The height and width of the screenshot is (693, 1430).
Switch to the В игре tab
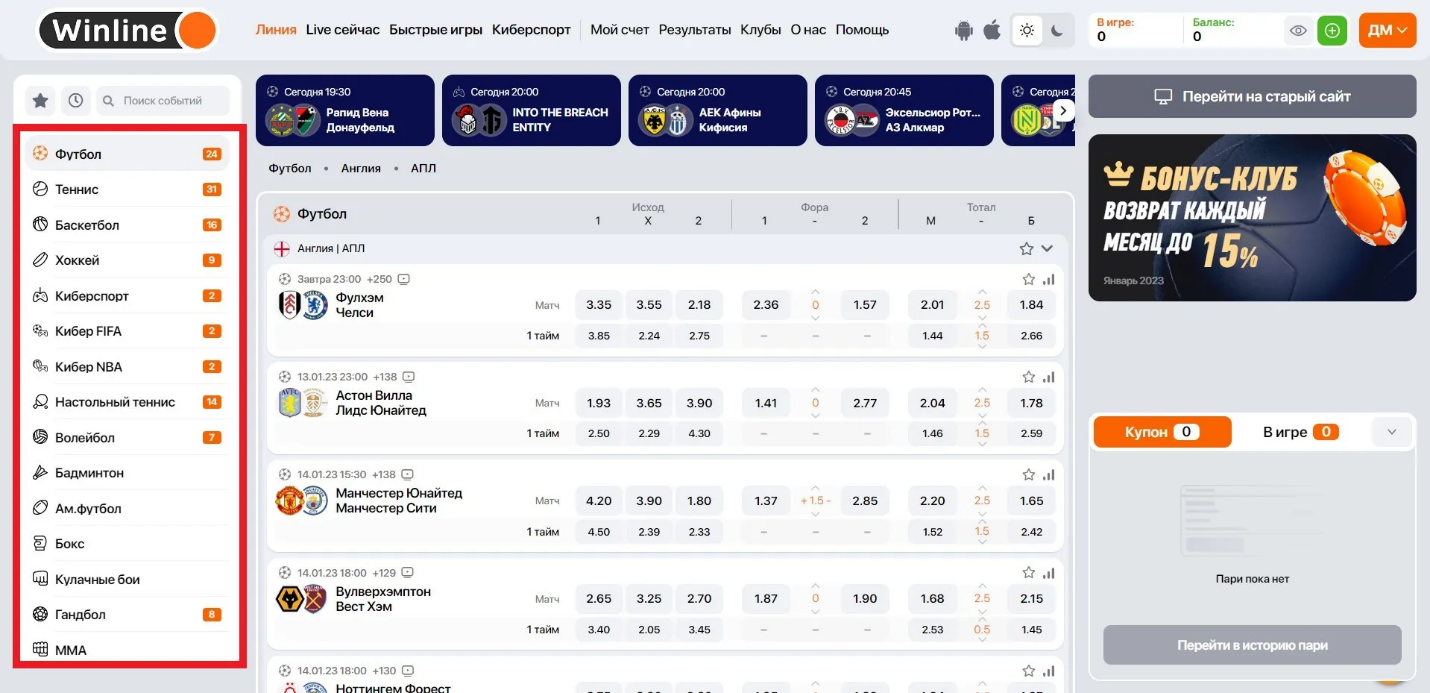(x=1299, y=432)
